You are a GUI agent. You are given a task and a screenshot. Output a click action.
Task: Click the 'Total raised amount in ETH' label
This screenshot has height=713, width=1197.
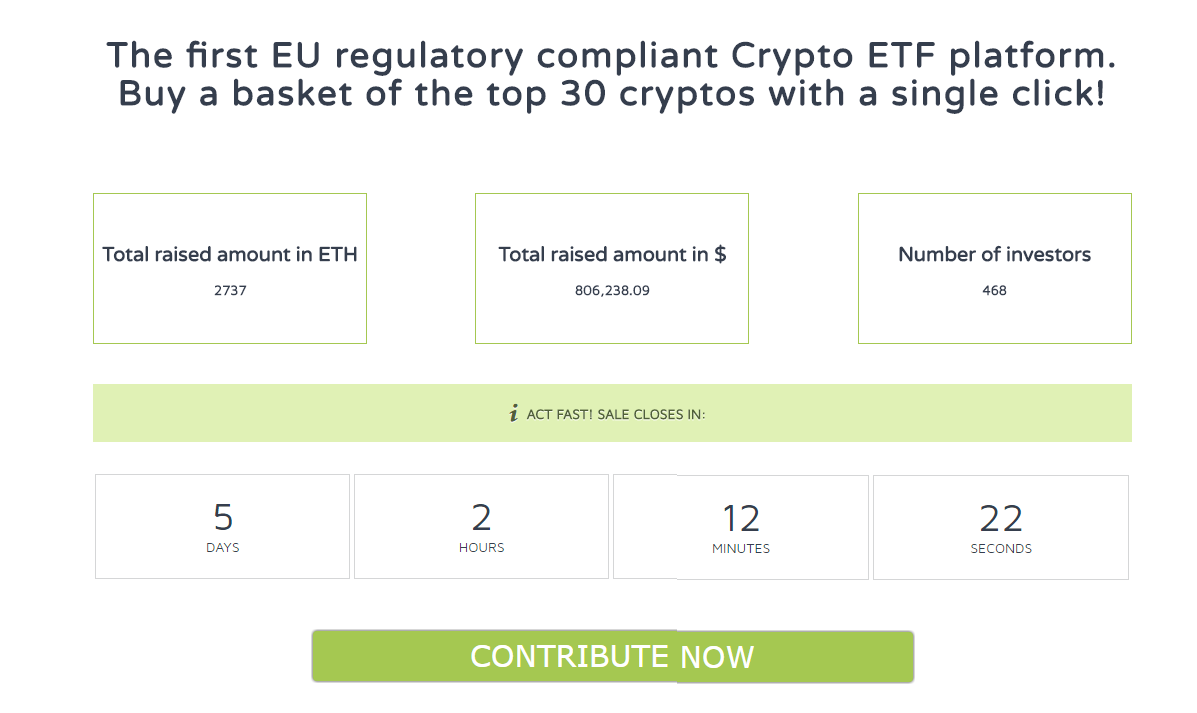[230, 254]
